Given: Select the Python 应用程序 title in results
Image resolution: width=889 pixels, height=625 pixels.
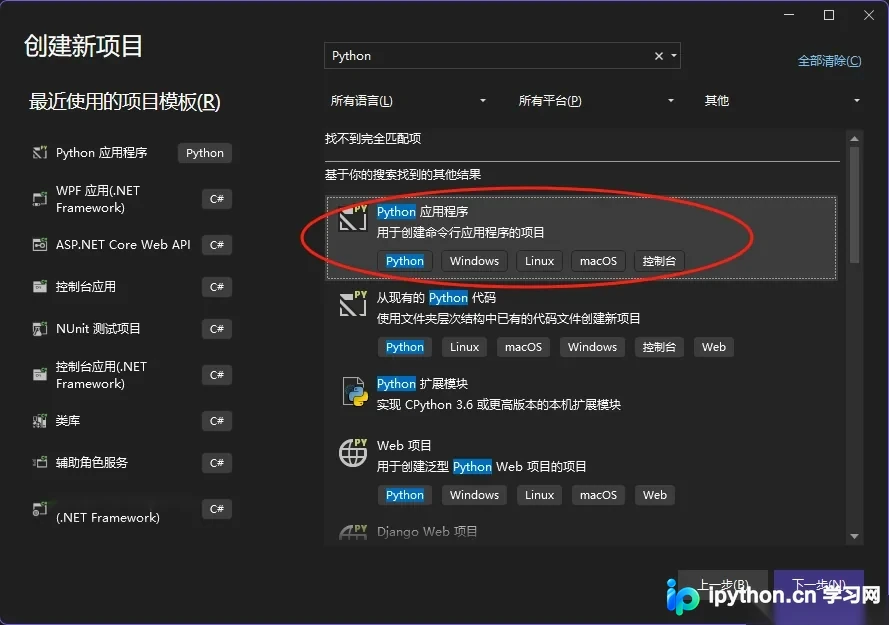Looking at the screenshot, I should tap(422, 212).
